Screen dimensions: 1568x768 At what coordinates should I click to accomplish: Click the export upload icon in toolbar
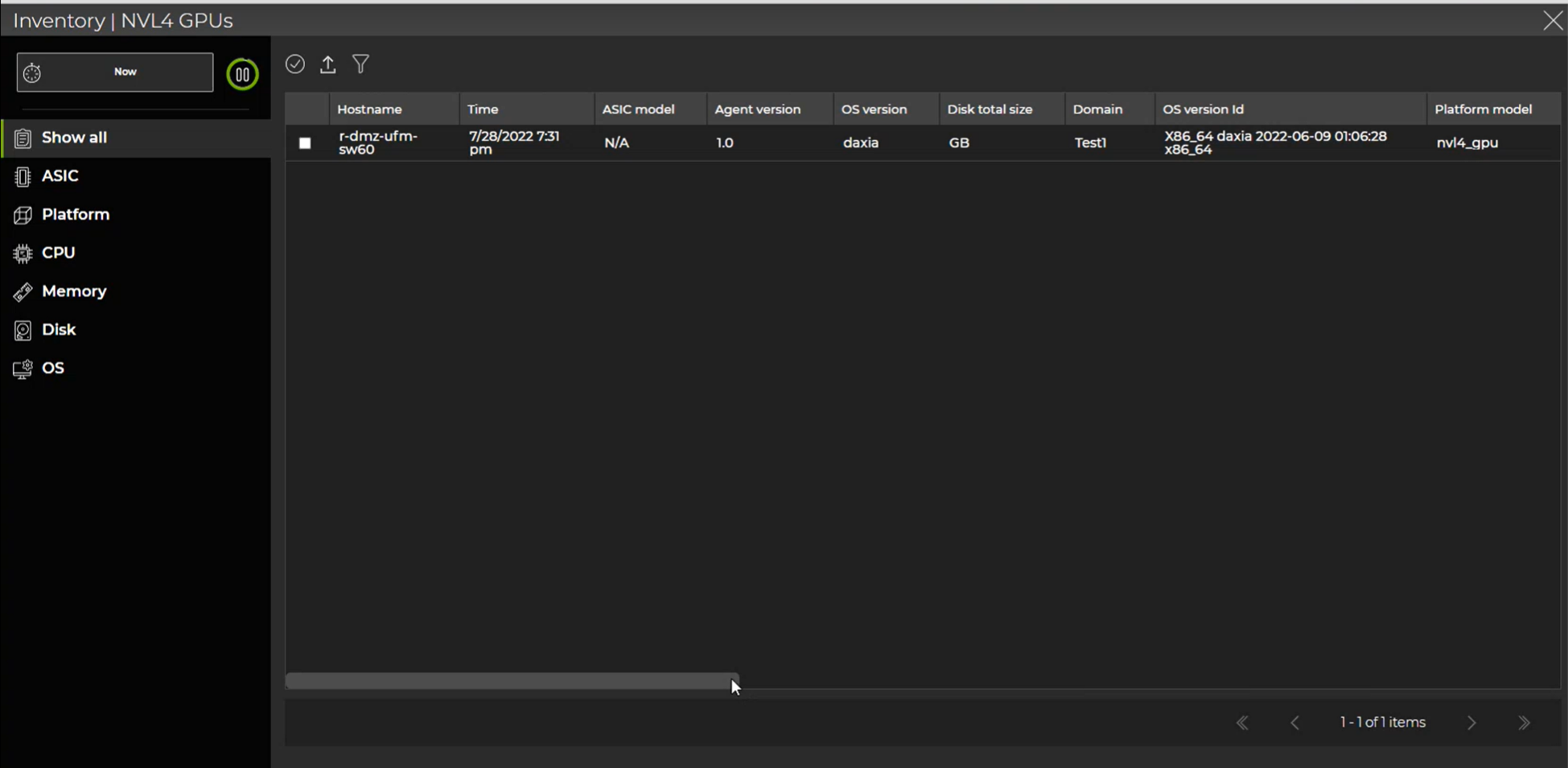coord(328,64)
